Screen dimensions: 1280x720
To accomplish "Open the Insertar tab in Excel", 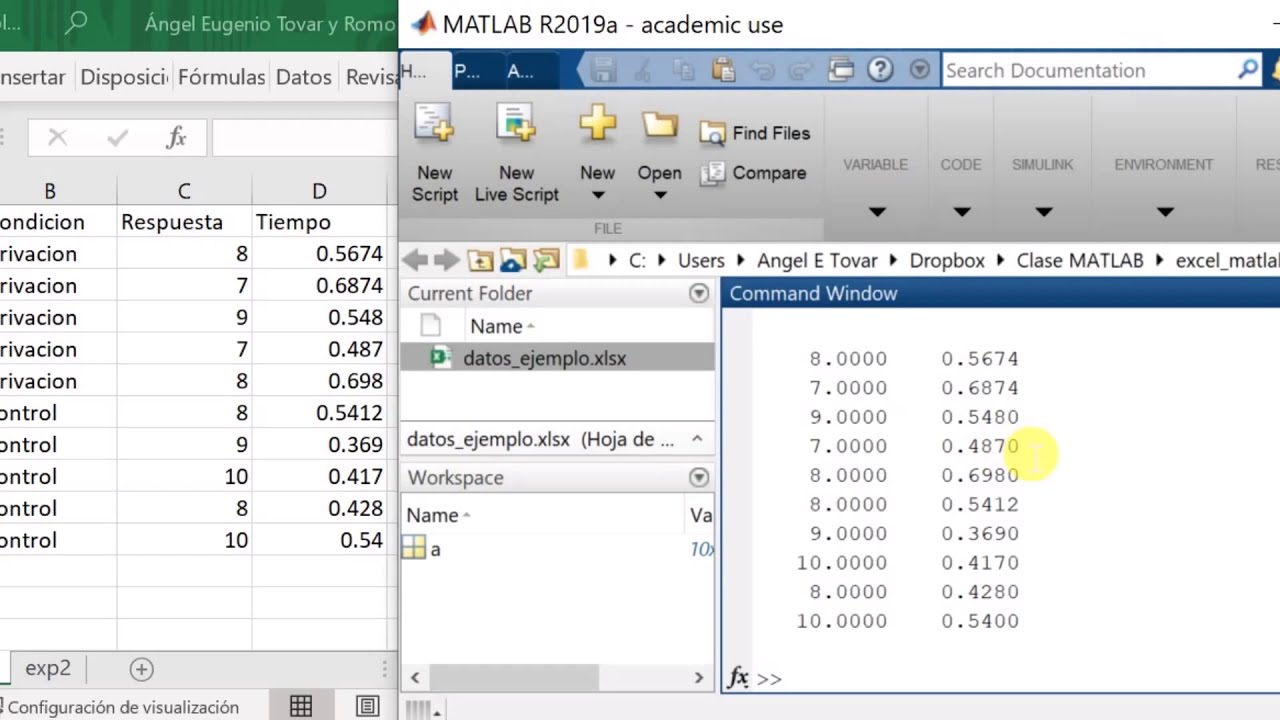I will click(x=33, y=77).
